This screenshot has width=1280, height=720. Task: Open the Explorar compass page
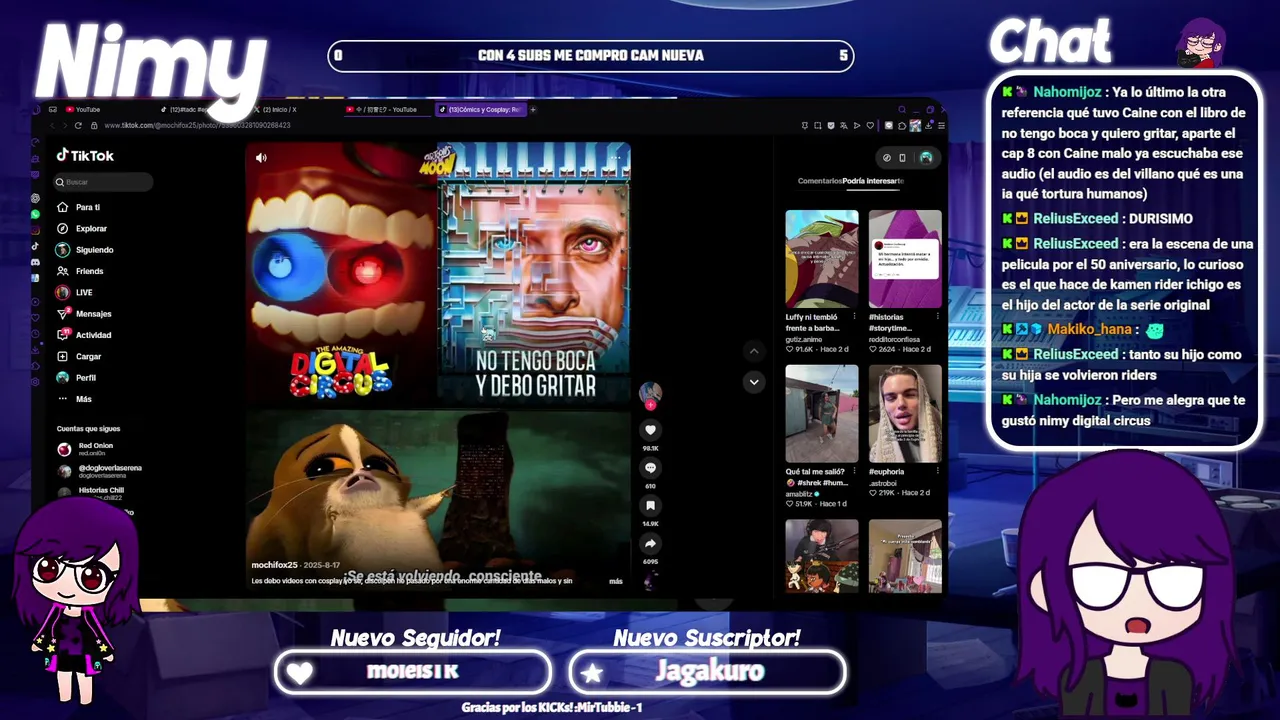click(82, 228)
